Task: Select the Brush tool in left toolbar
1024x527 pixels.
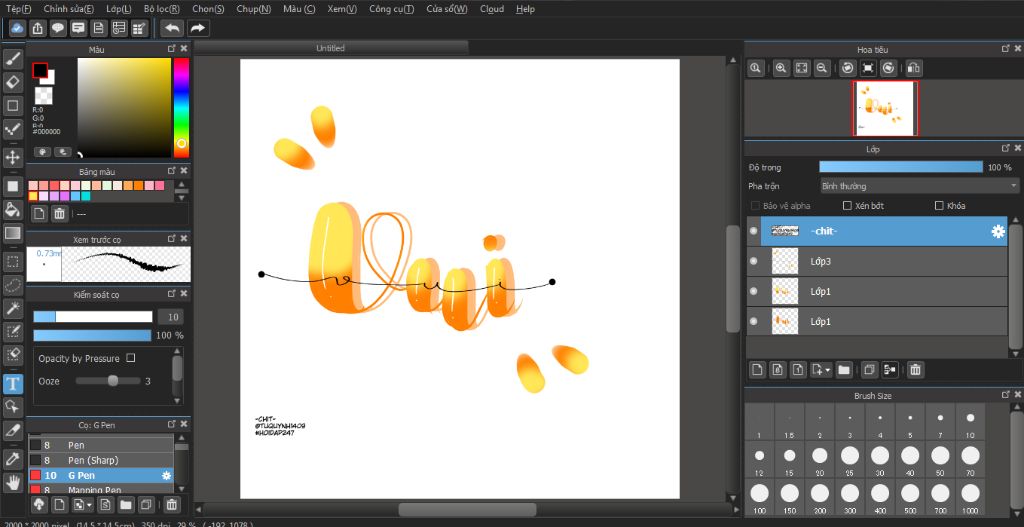Action: click(12, 59)
